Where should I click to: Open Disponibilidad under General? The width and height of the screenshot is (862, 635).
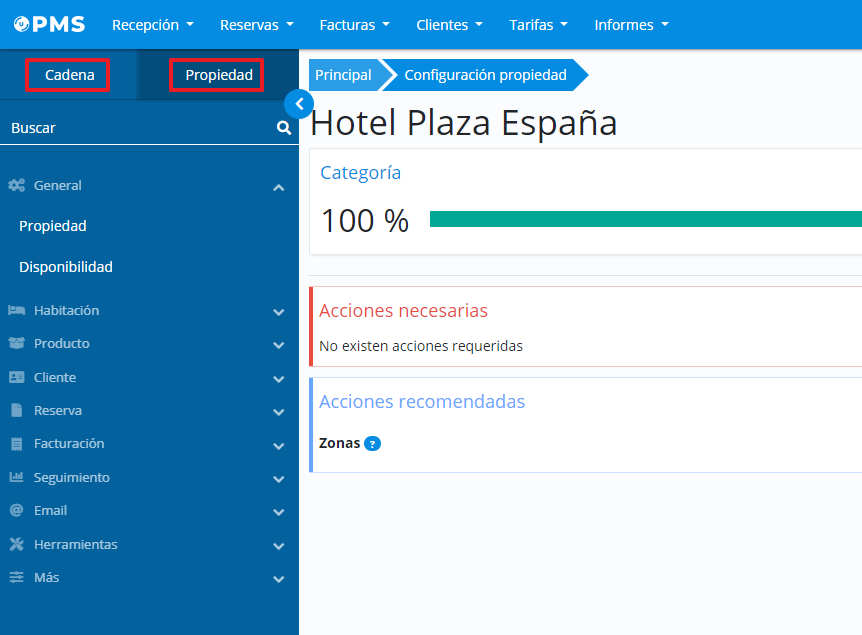[x=66, y=267]
